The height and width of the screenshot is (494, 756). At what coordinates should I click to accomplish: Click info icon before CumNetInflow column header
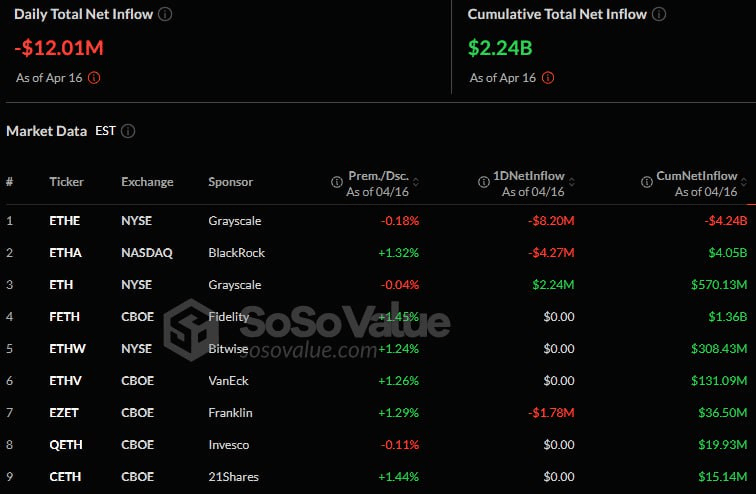point(647,182)
